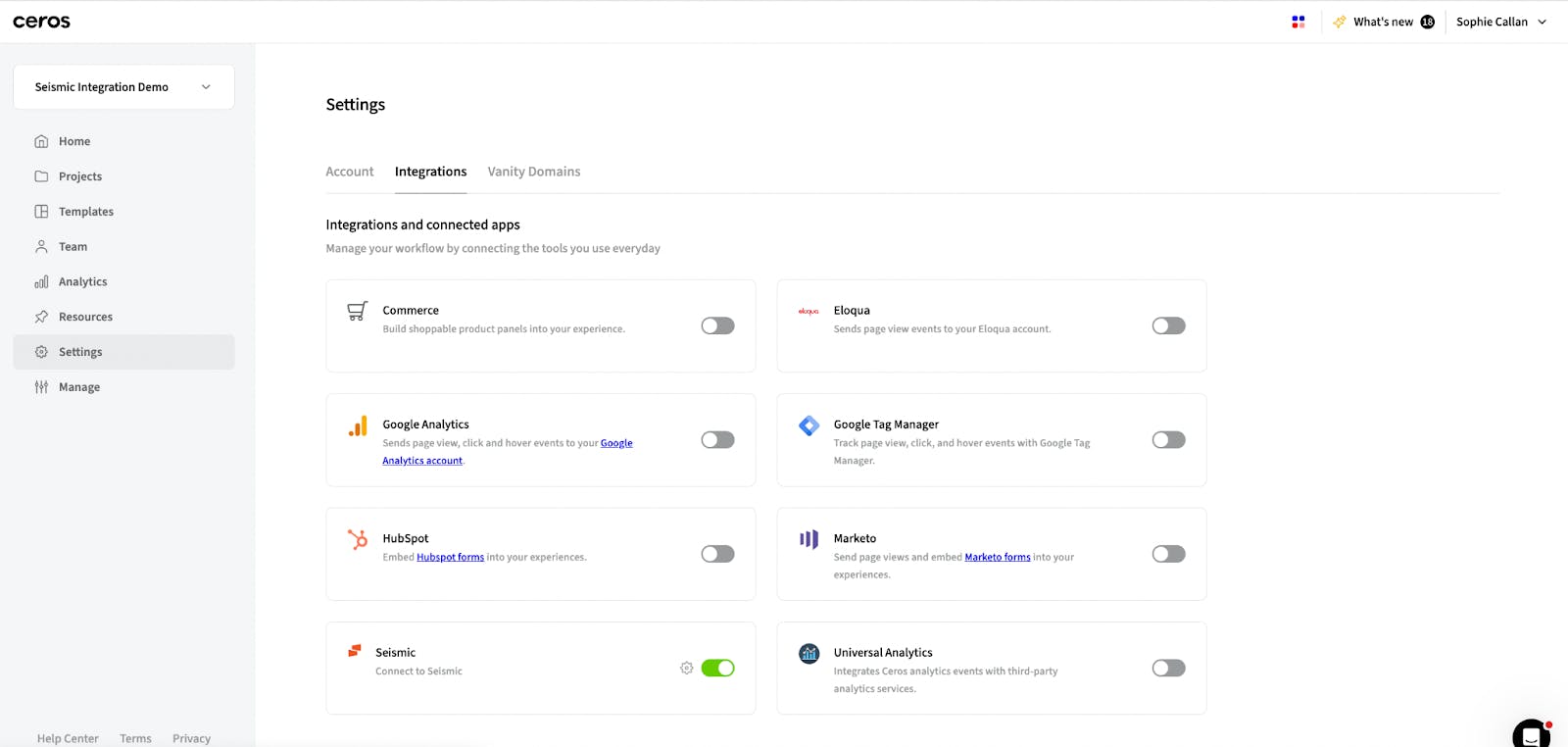
Task: Disable the Seismic integration toggle
Action: pyautogui.click(x=717, y=668)
